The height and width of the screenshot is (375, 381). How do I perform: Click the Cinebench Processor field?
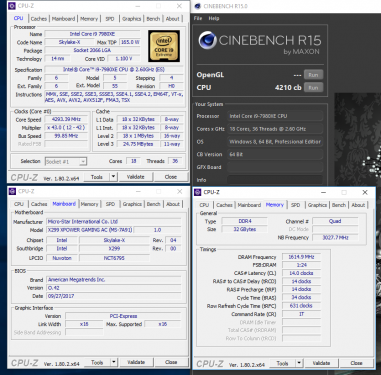point(275,116)
